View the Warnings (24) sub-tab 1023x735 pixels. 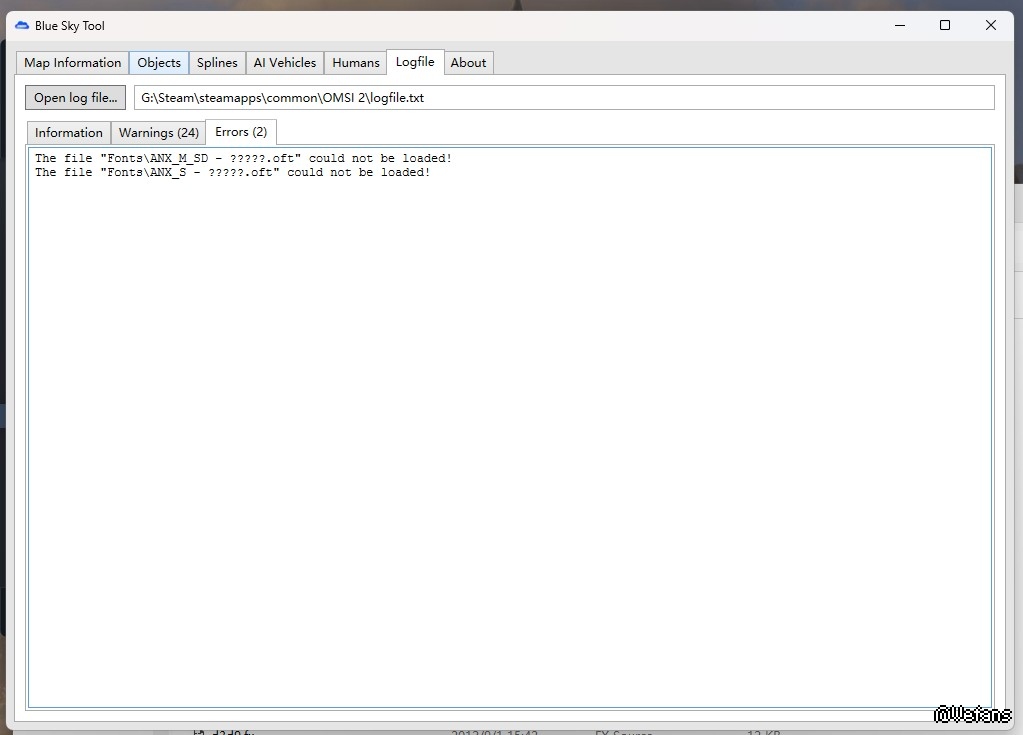tap(159, 132)
